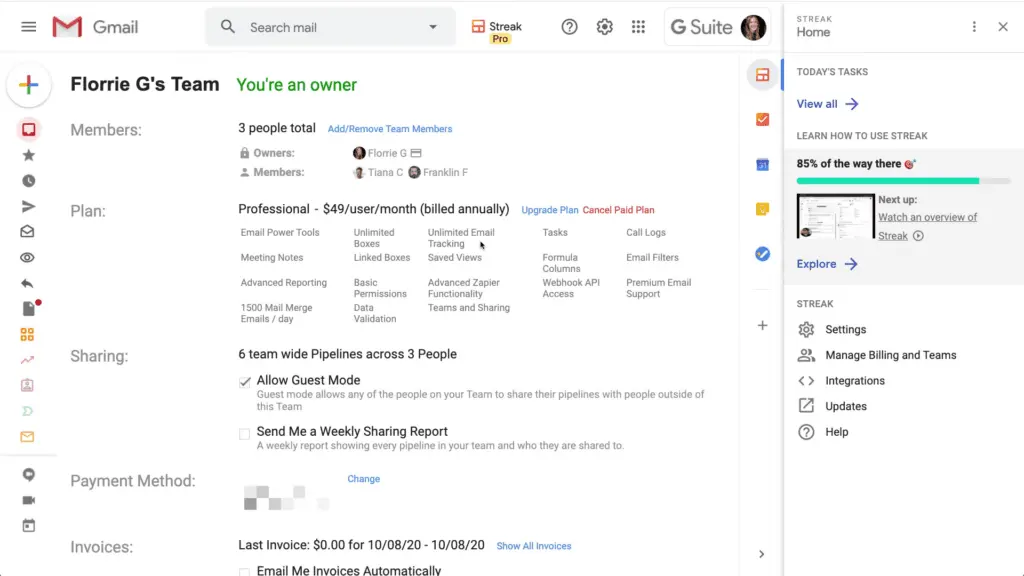This screenshot has width=1024, height=576.
Task: Click owner Florrie G
Action: tap(379, 153)
